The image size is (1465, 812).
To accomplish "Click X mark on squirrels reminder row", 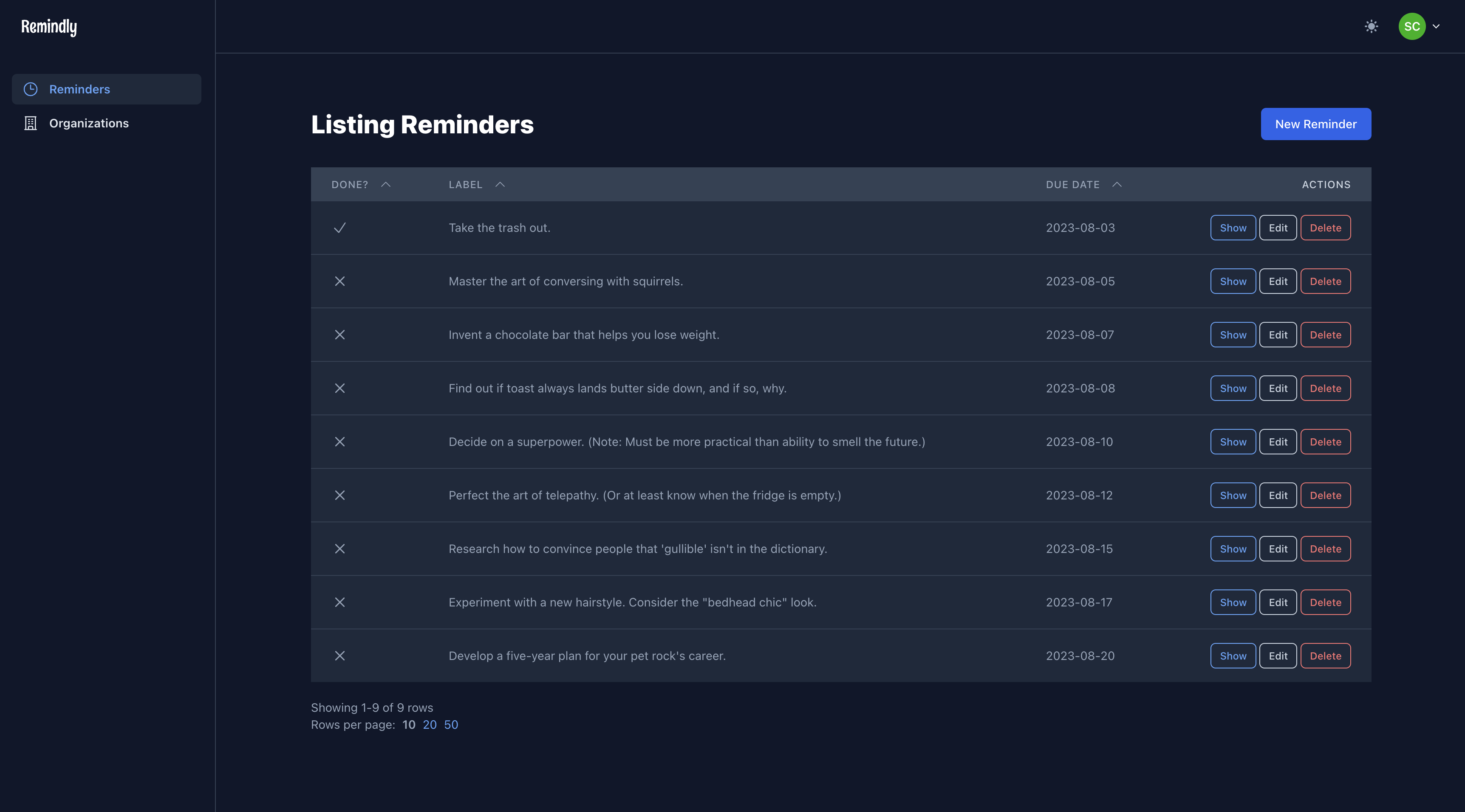I will pyautogui.click(x=339, y=282).
